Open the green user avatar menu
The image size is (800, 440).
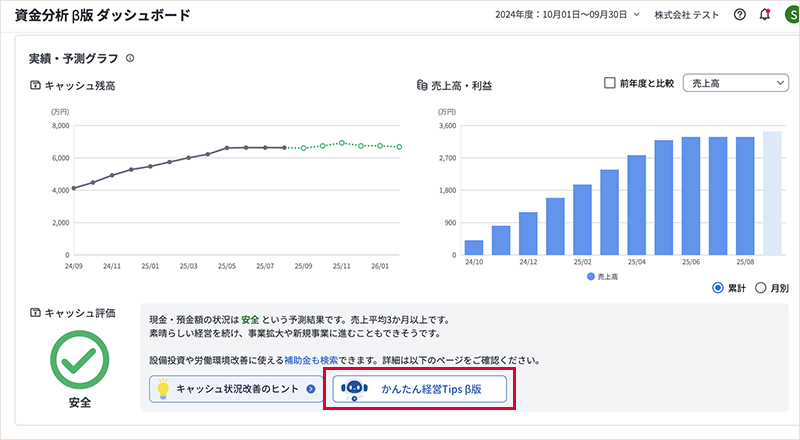(789, 16)
